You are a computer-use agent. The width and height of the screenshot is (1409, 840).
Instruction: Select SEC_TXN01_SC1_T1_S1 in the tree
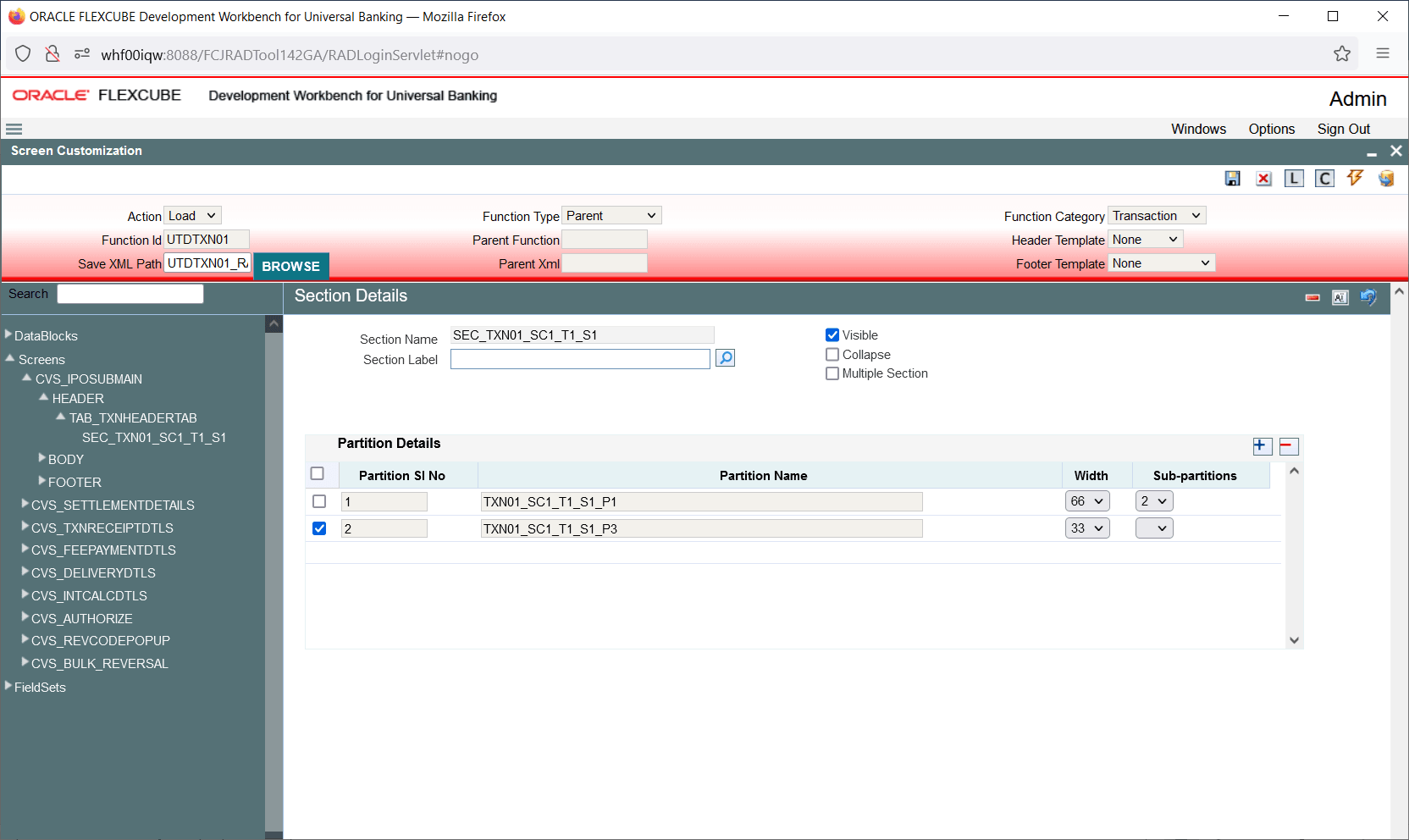point(154,438)
